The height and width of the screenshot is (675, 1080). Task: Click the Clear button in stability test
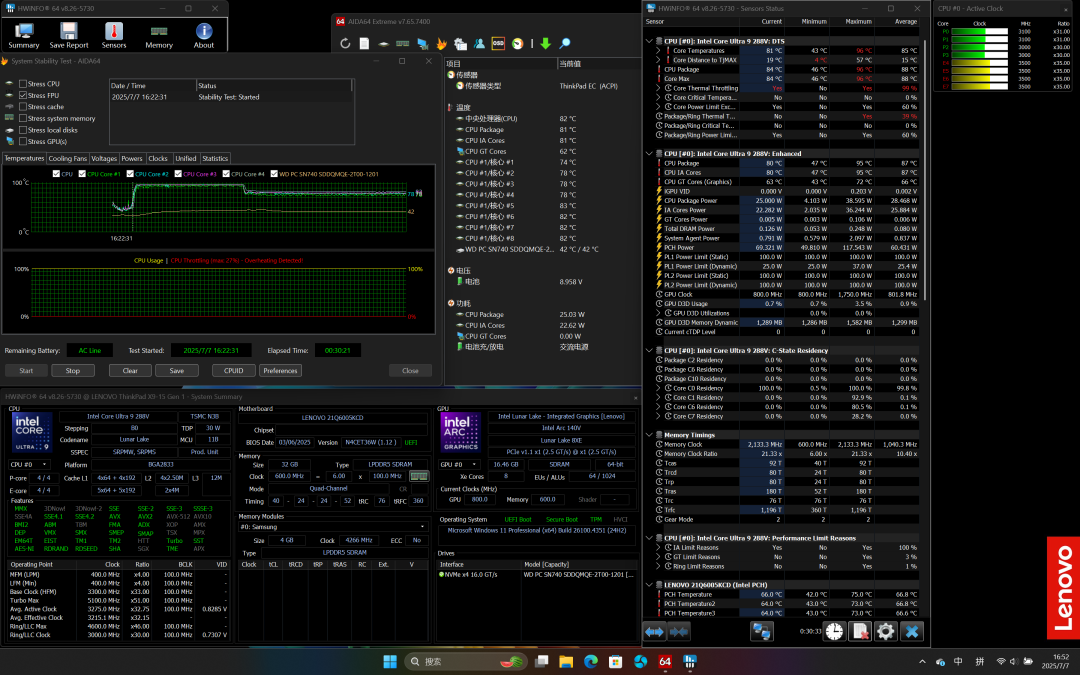click(130, 371)
